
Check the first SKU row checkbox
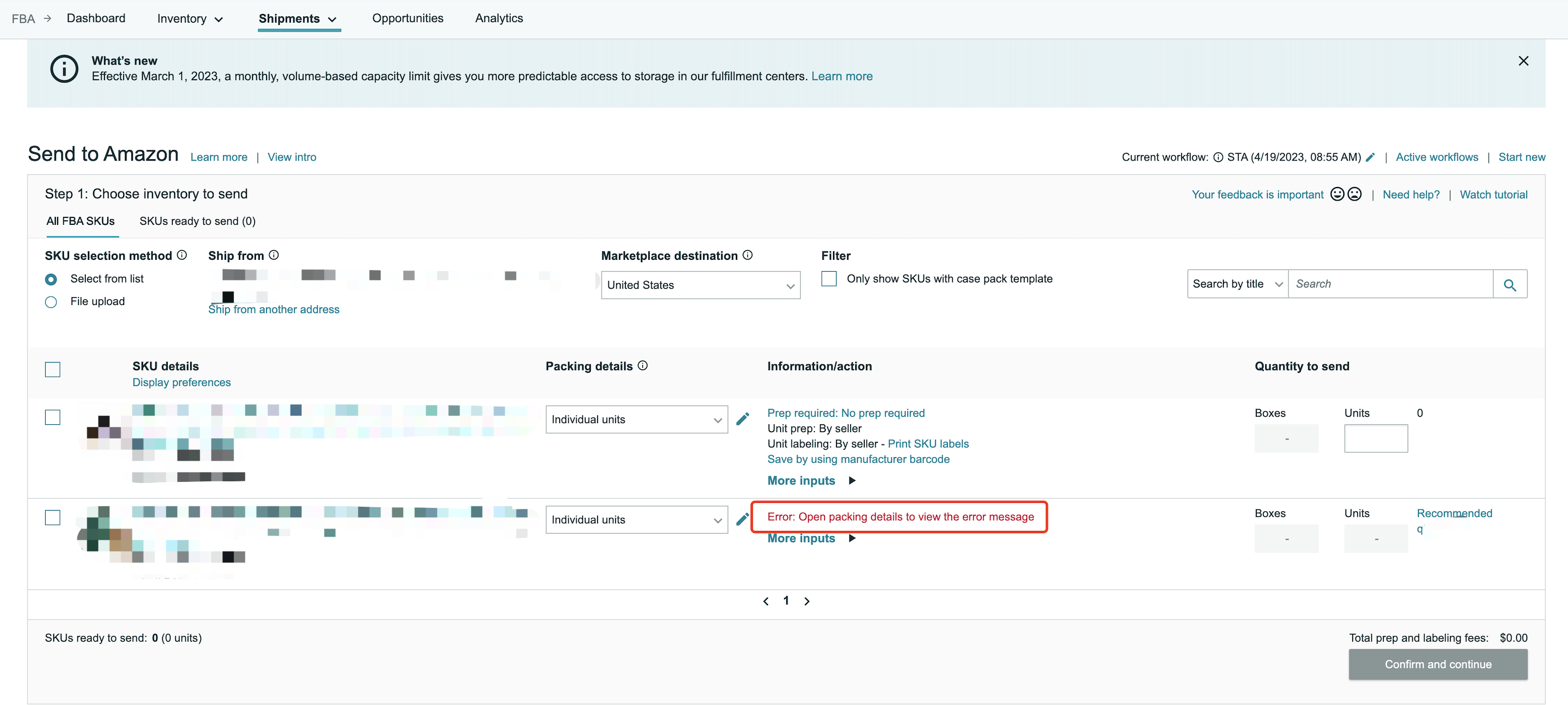[x=53, y=417]
